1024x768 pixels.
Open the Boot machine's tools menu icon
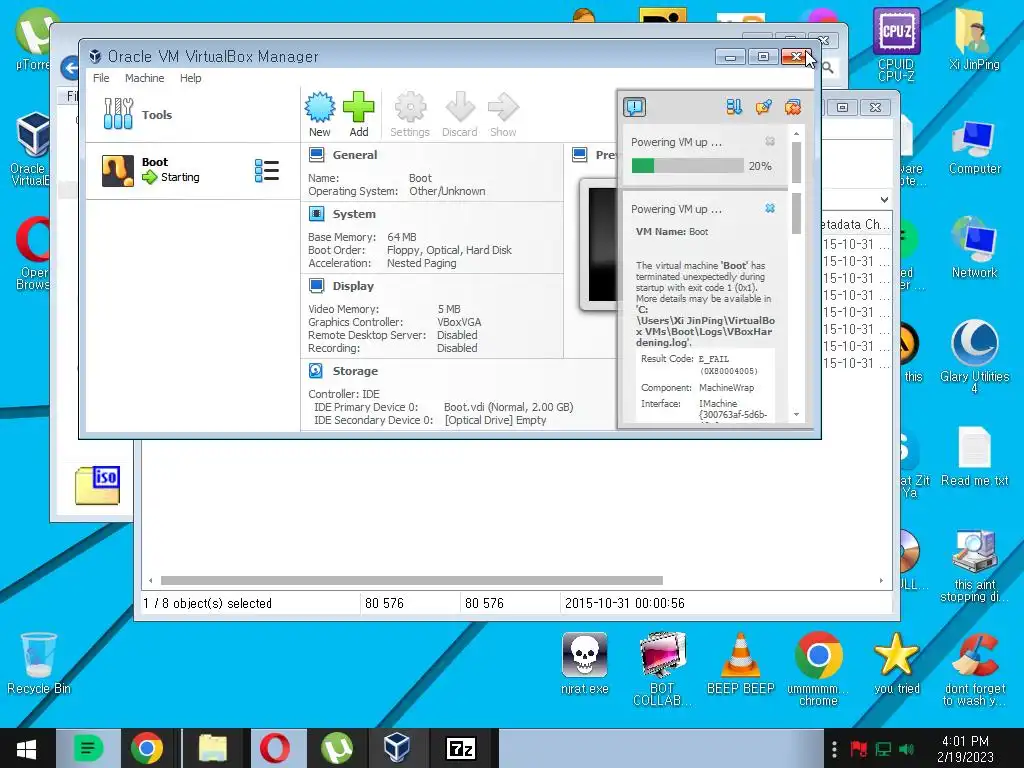click(x=266, y=170)
